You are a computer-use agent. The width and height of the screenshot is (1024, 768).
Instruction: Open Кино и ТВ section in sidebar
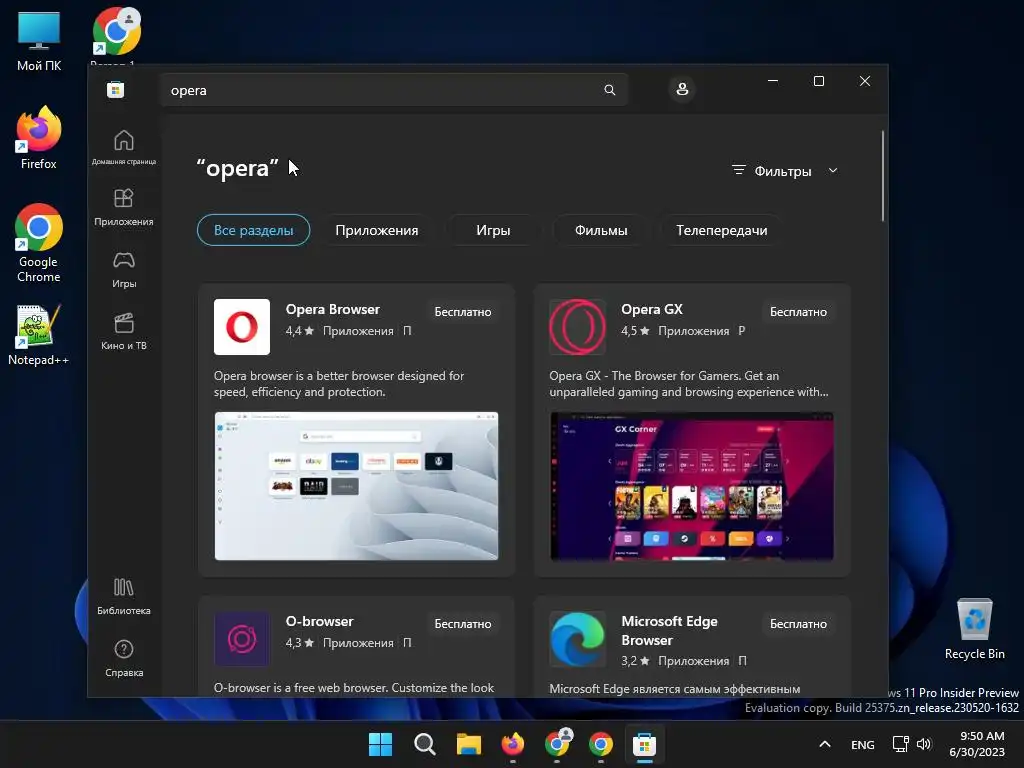pyautogui.click(x=123, y=332)
